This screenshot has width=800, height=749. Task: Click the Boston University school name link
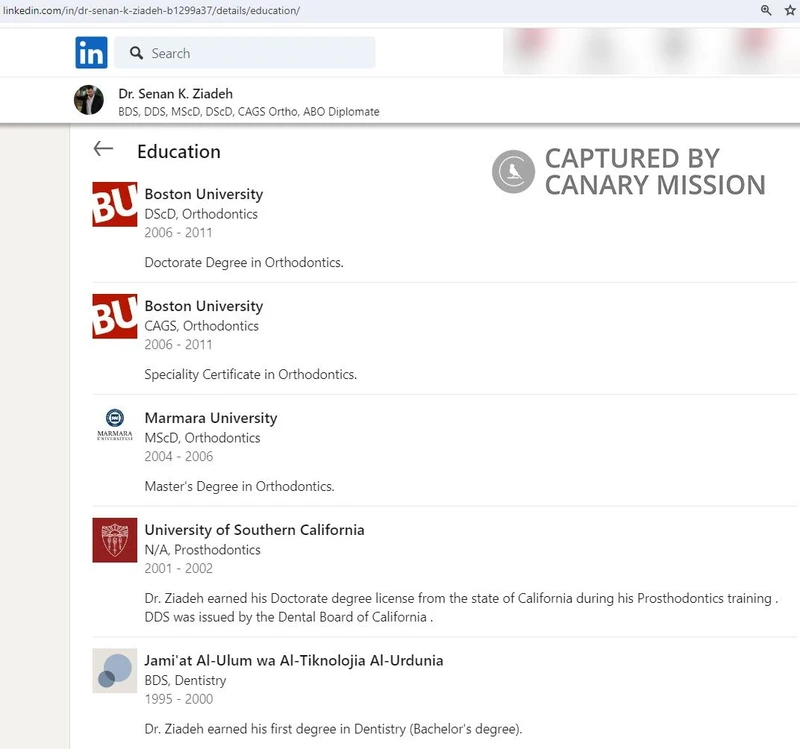(204, 193)
